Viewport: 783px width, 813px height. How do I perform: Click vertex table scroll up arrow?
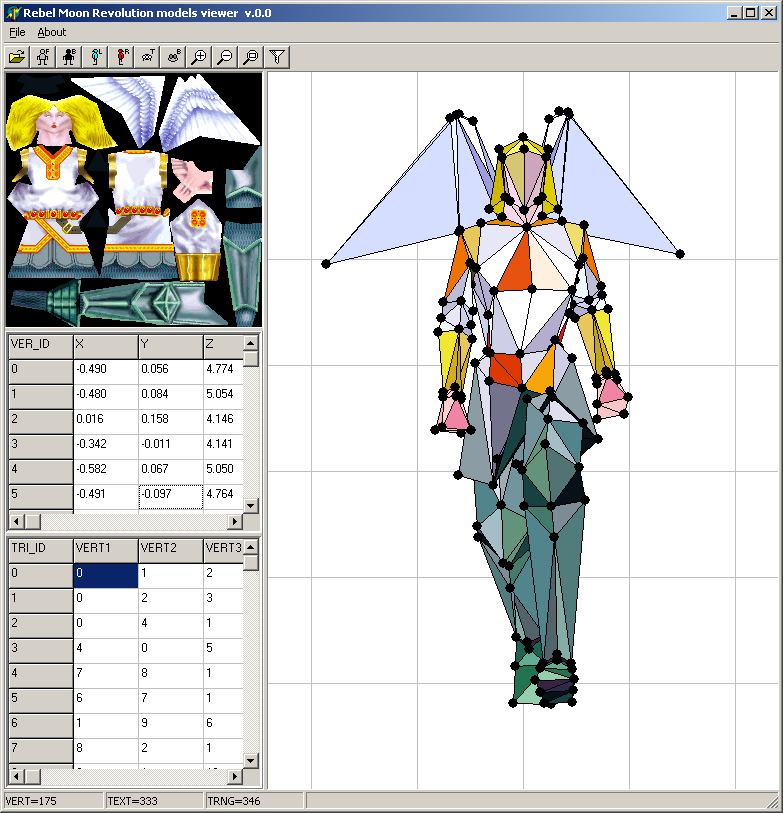(x=250, y=343)
